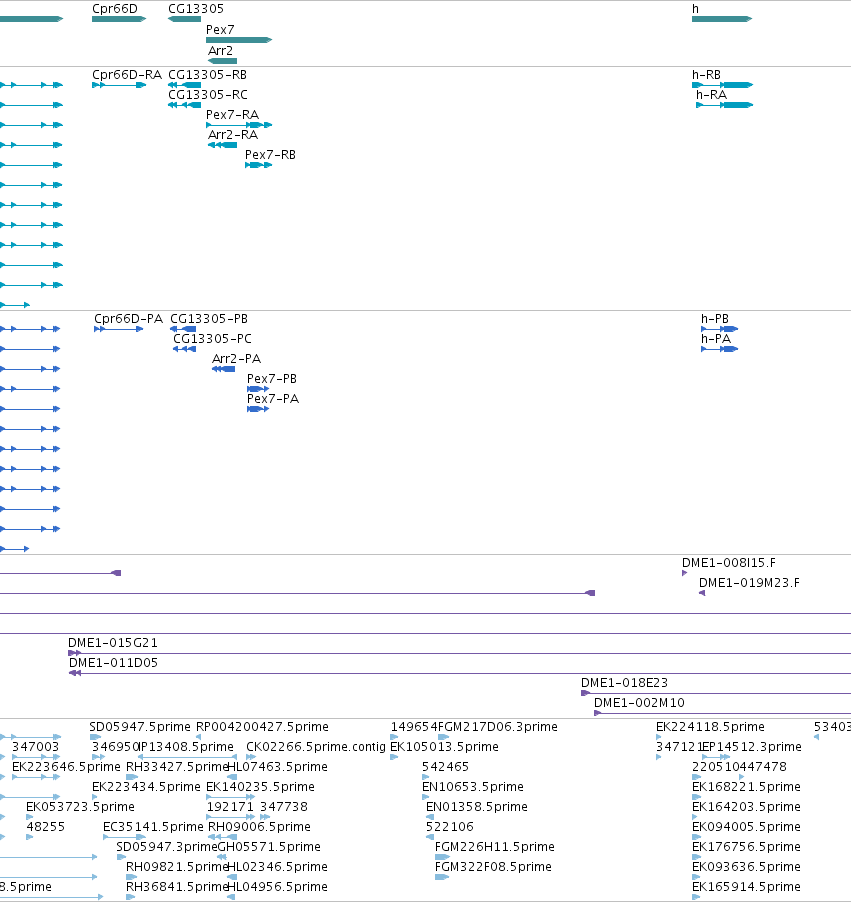This screenshot has height=902, width=851.
Task: Click the DME1-019M23.F BAC label
Action: pyautogui.click(x=749, y=583)
